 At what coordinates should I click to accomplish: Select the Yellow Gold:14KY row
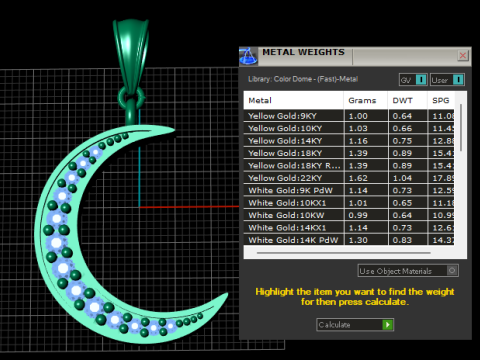pyautogui.click(x=349, y=141)
